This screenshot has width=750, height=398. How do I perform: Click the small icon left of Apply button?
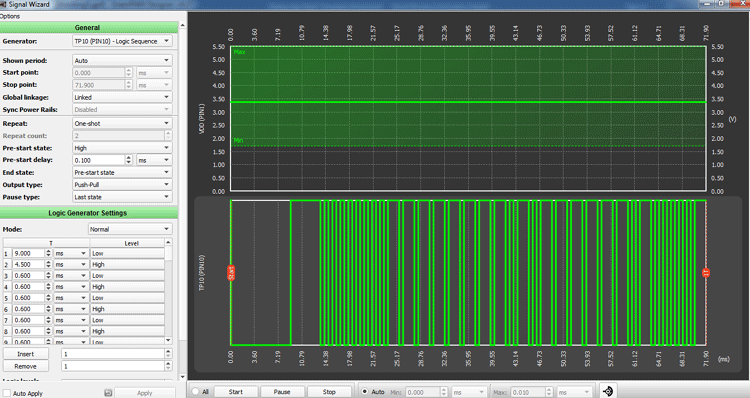click(x=108, y=393)
